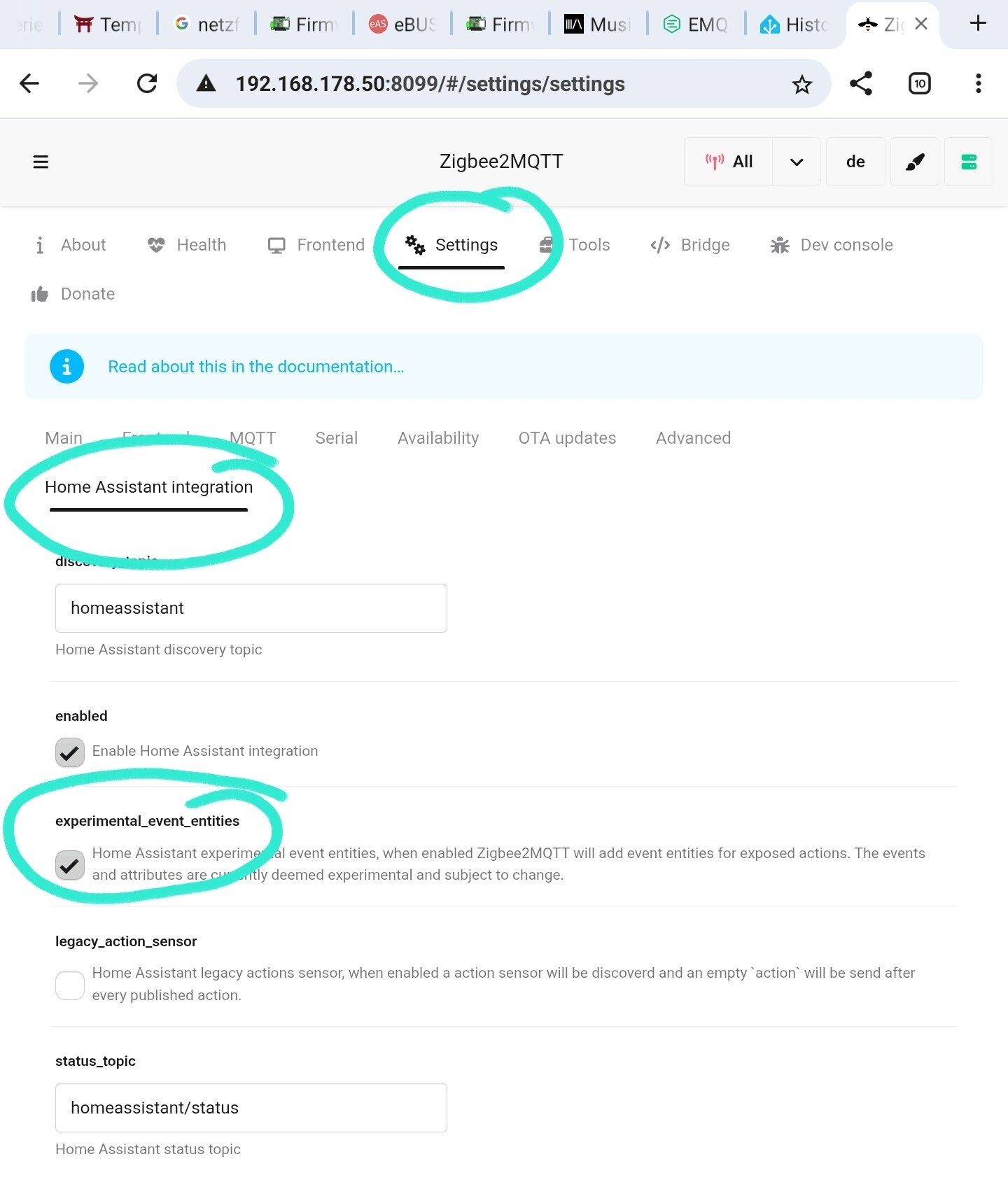The height and width of the screenshot is (1194, 1008).
Task: Open the OTA updates settings tab
Action: tap(567, 438)
